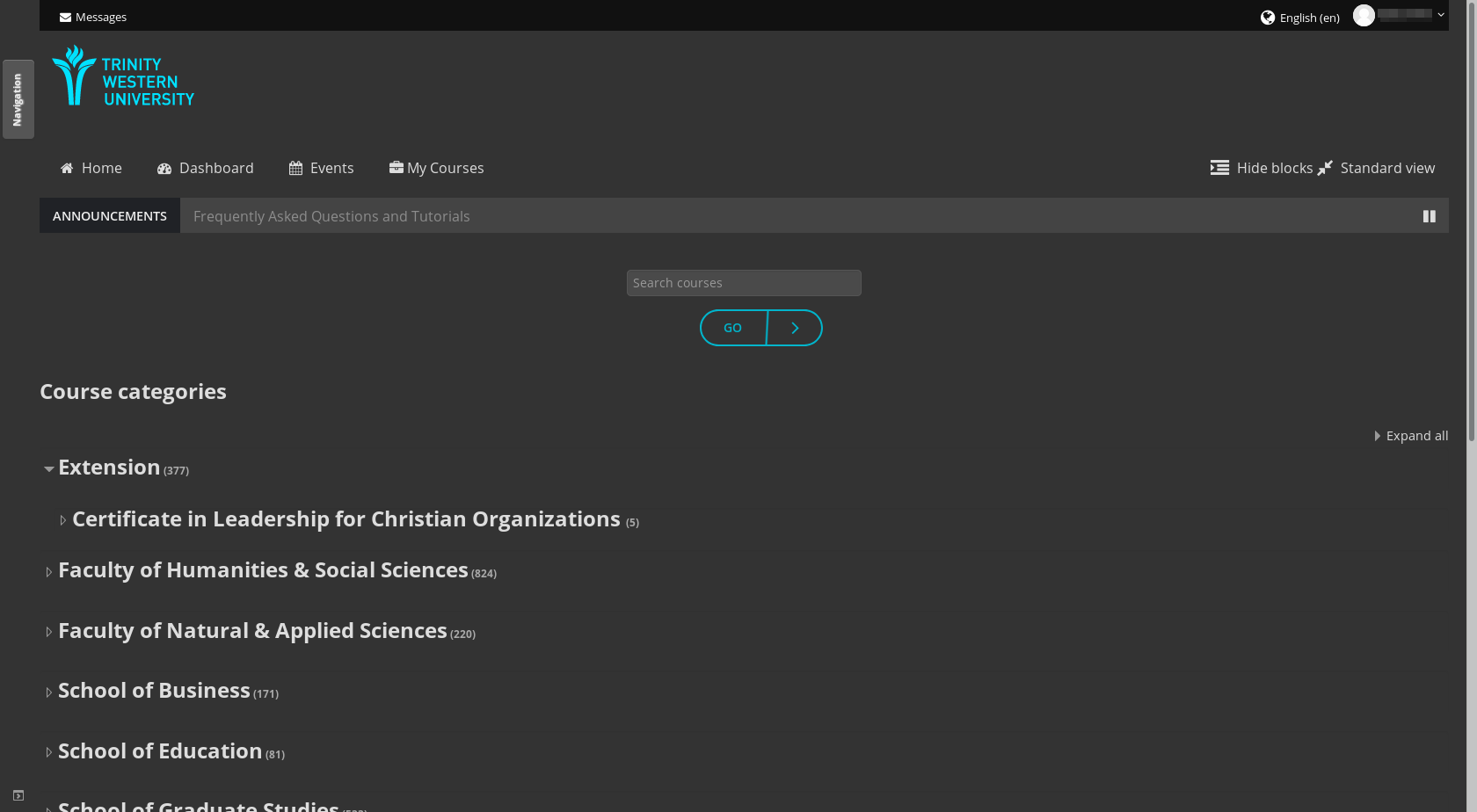1477x812 pixels.
Task: Click the My Courses briefcase icon
Action: pos(396,167)
